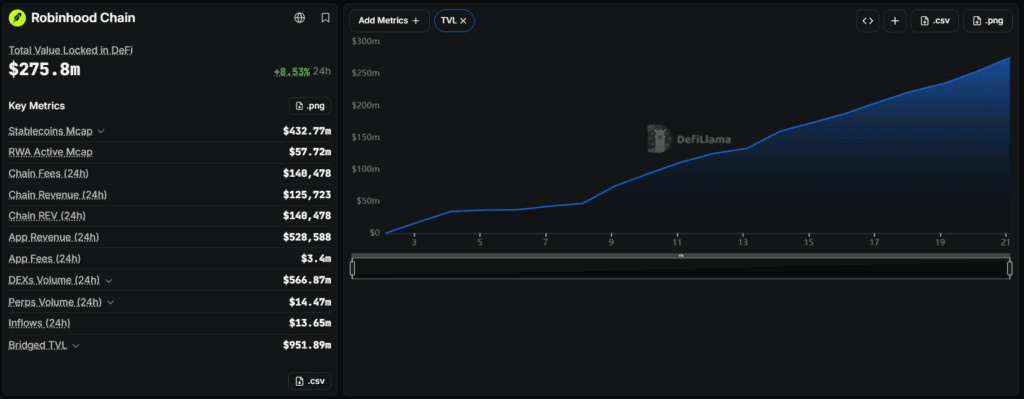Download Key Metrics .csv at panel bottom
The width and height of the screenshot is (1024, 399).
coord(310,381)
